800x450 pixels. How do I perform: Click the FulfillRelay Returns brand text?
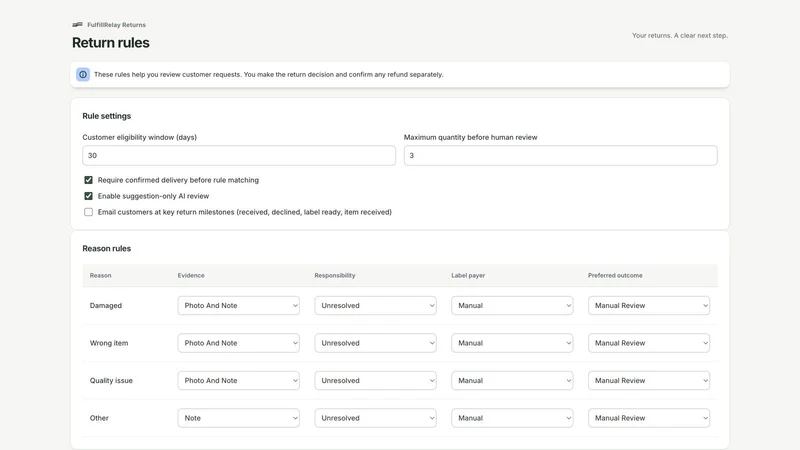pos(116,24)
